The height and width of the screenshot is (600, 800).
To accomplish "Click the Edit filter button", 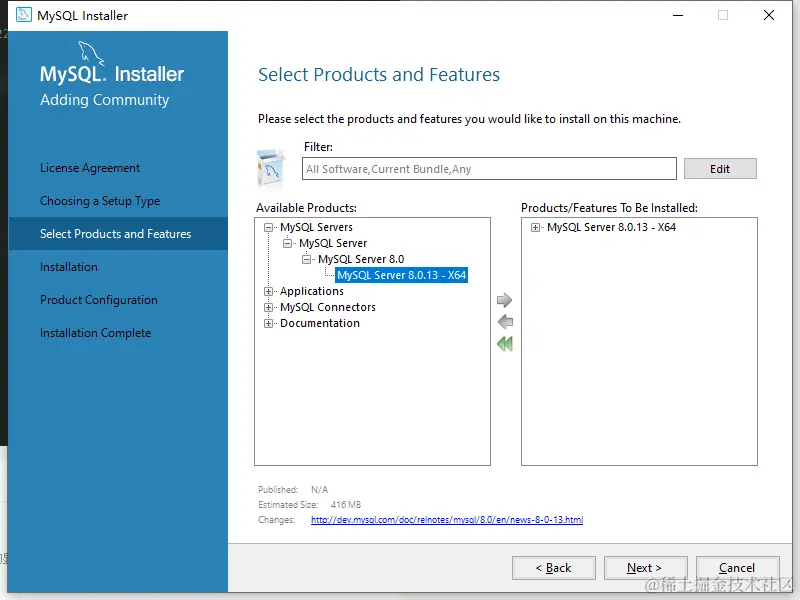I will click(720, 169).
